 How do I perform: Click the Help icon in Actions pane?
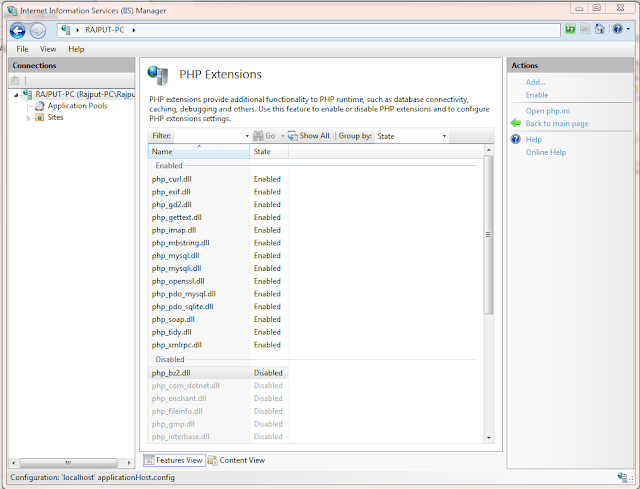[x=516, y=139]
